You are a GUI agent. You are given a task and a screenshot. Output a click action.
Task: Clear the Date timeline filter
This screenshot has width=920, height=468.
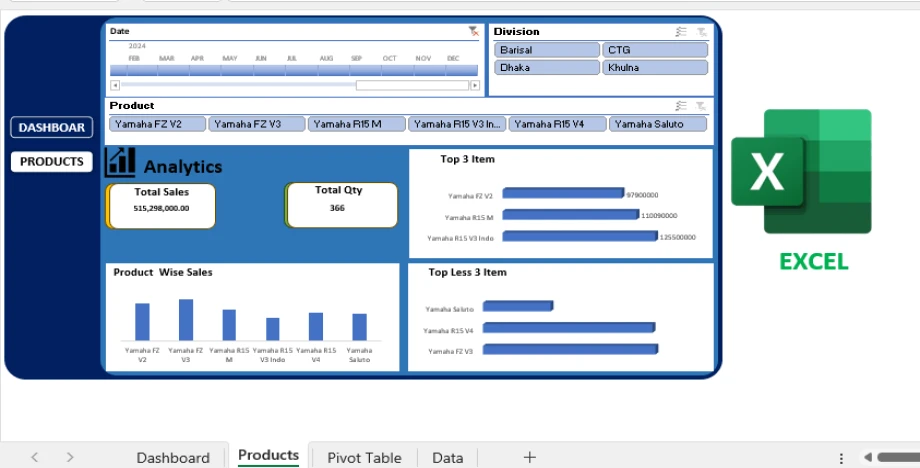(x=473, y=32)
